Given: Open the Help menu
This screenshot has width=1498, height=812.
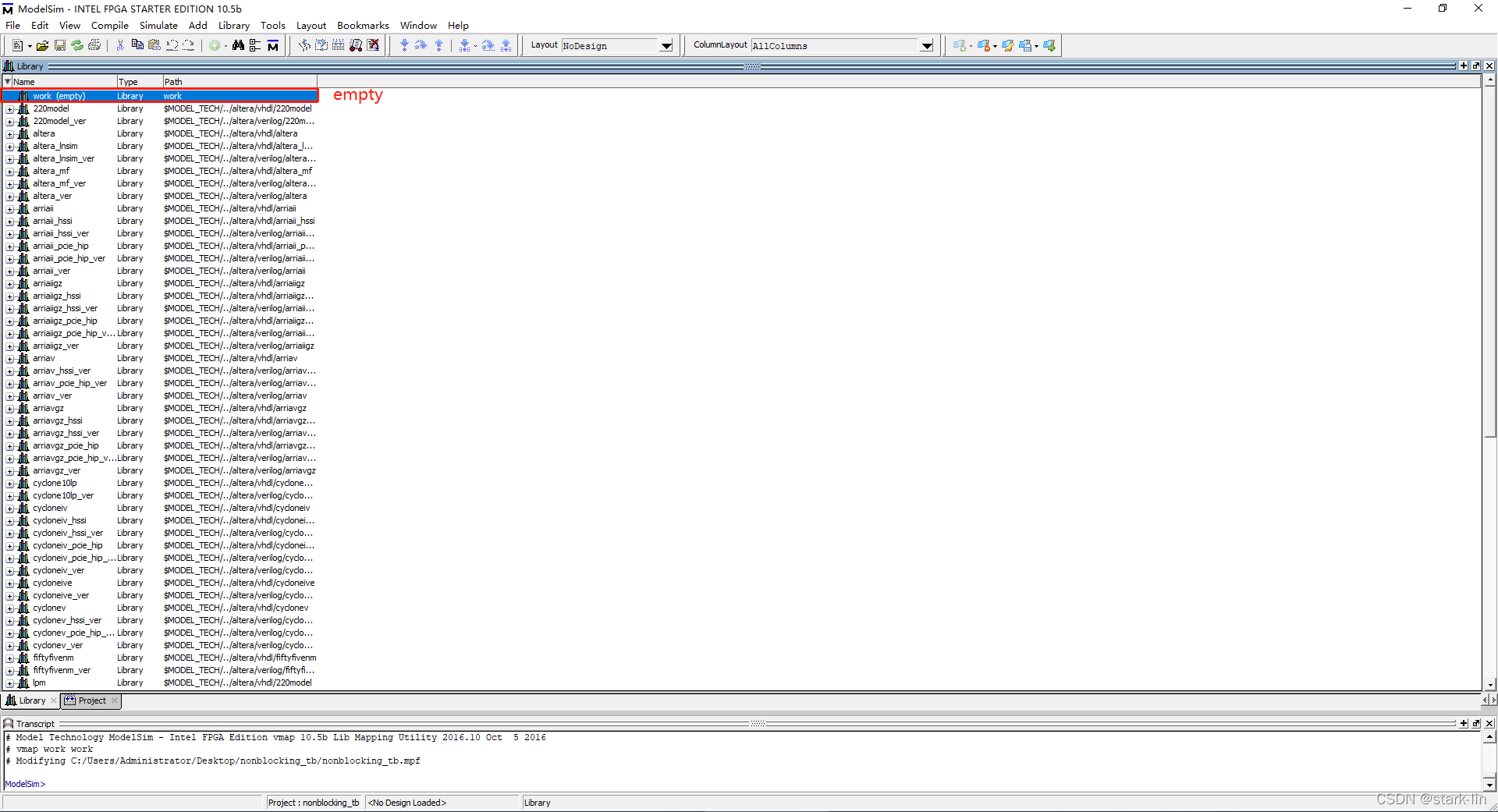Looking at the screenshot, I should pyautogui.click(x=458, y=26).
